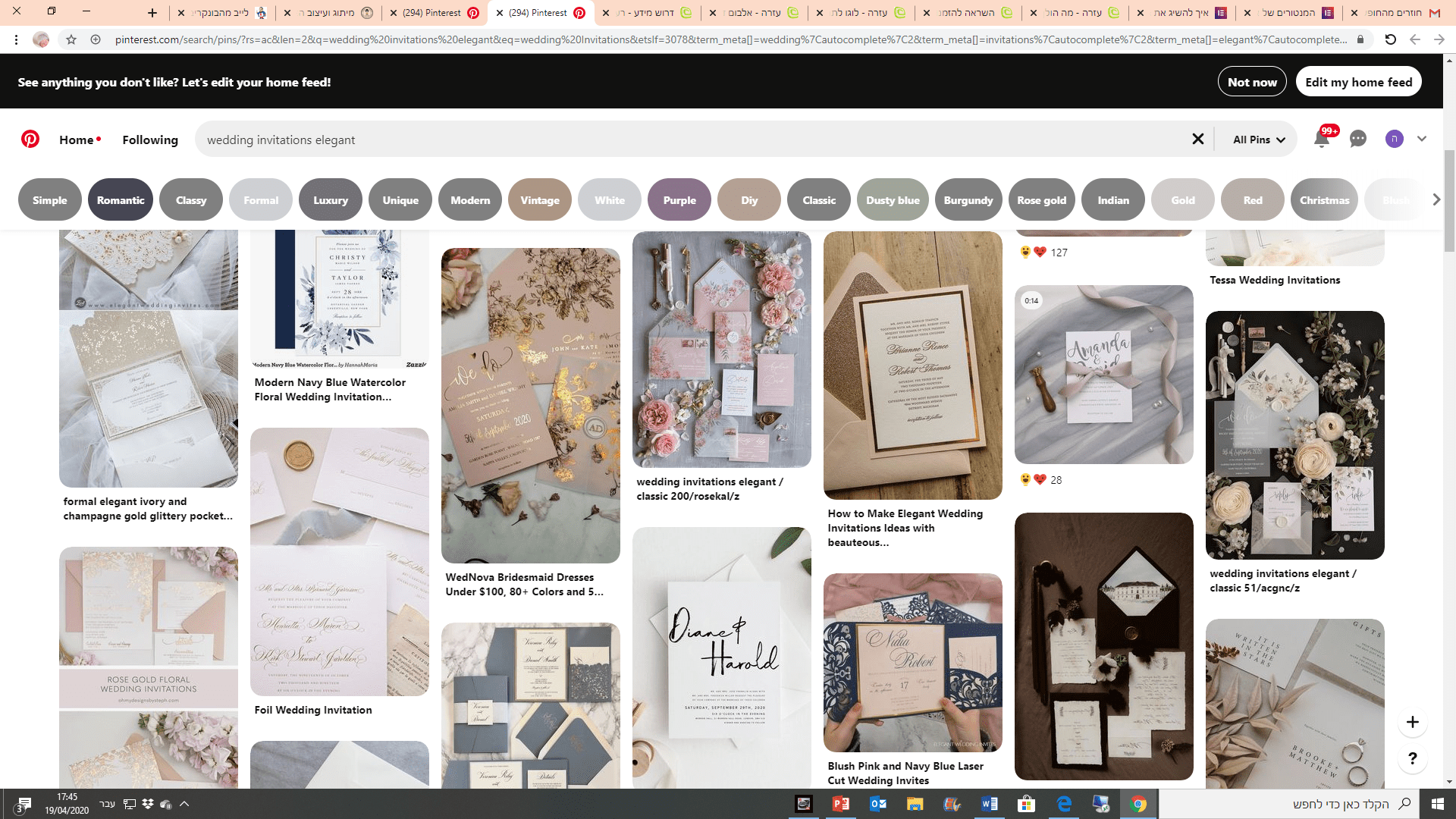Bookmark page with star icon
This screenshot has height=819, width=1456.
[71, 39]
